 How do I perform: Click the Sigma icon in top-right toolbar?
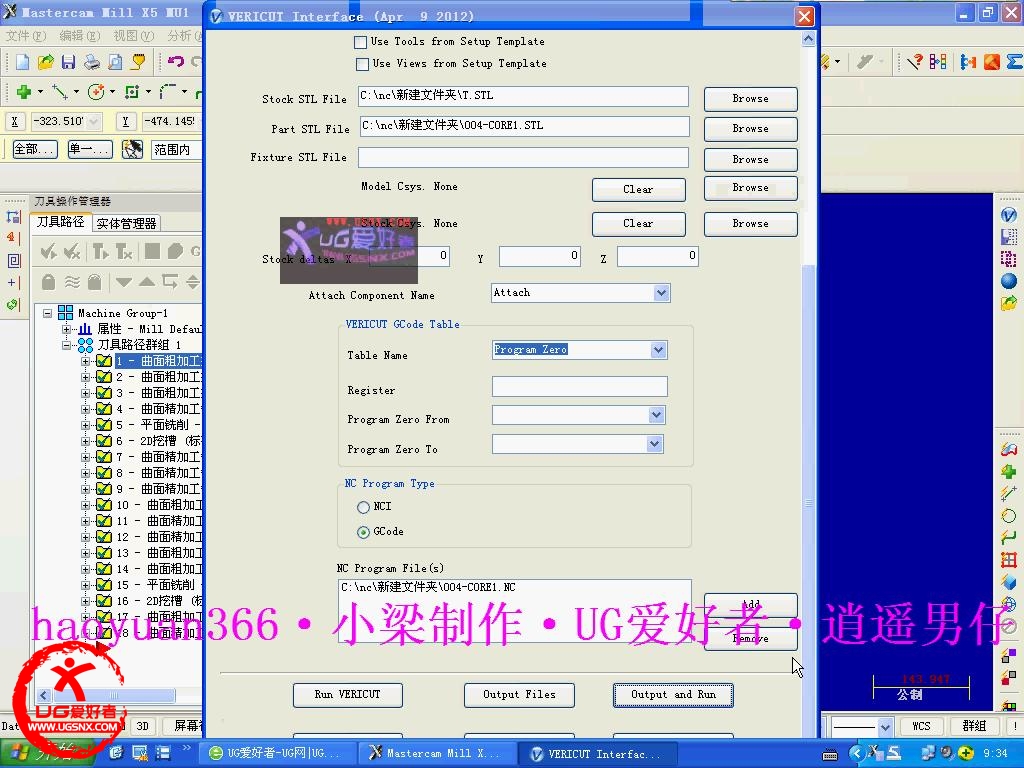tap(1014, 62)
